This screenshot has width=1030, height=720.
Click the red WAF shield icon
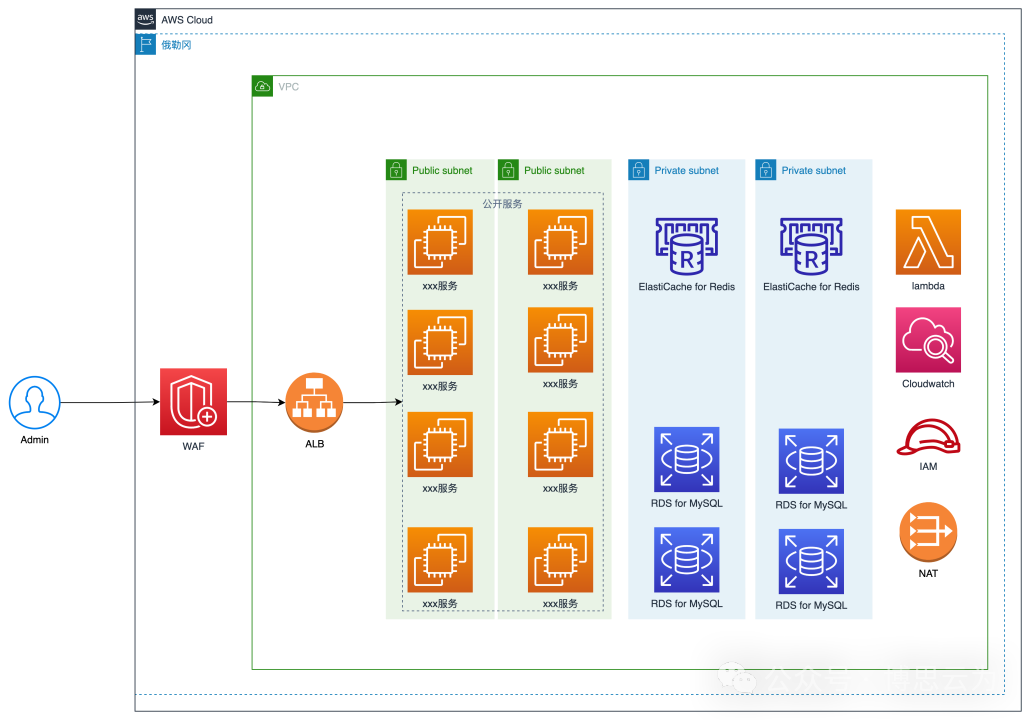click(193, 401)
